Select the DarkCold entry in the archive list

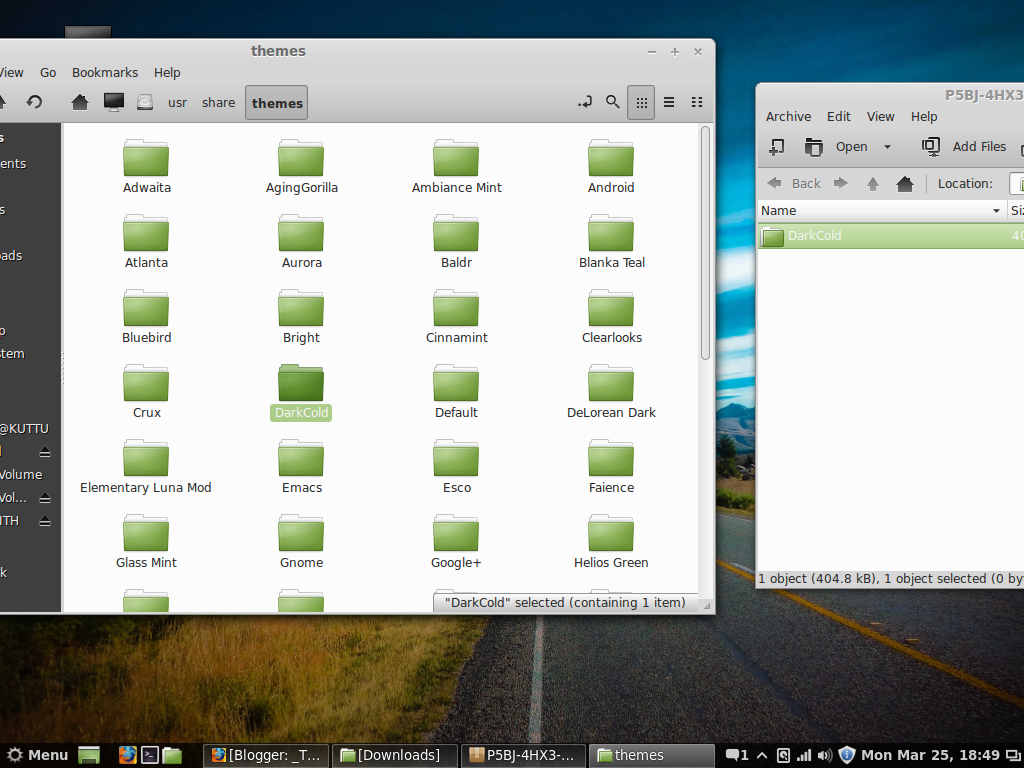815,236
